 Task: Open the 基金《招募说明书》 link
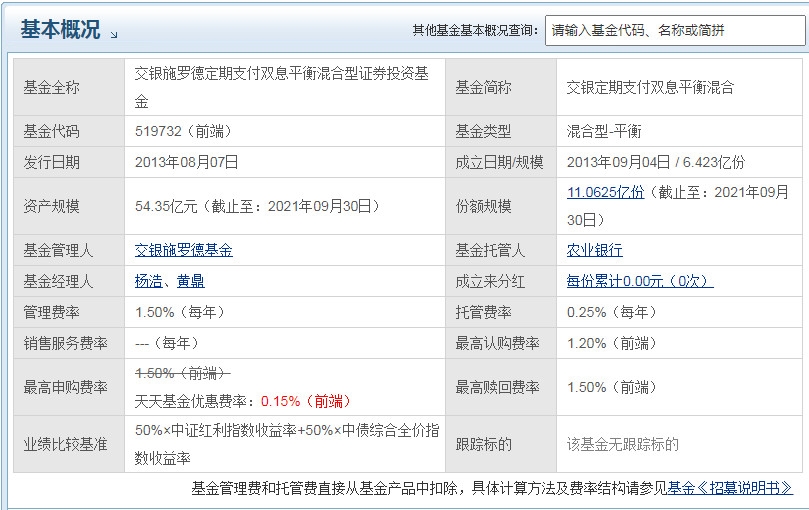730,488
